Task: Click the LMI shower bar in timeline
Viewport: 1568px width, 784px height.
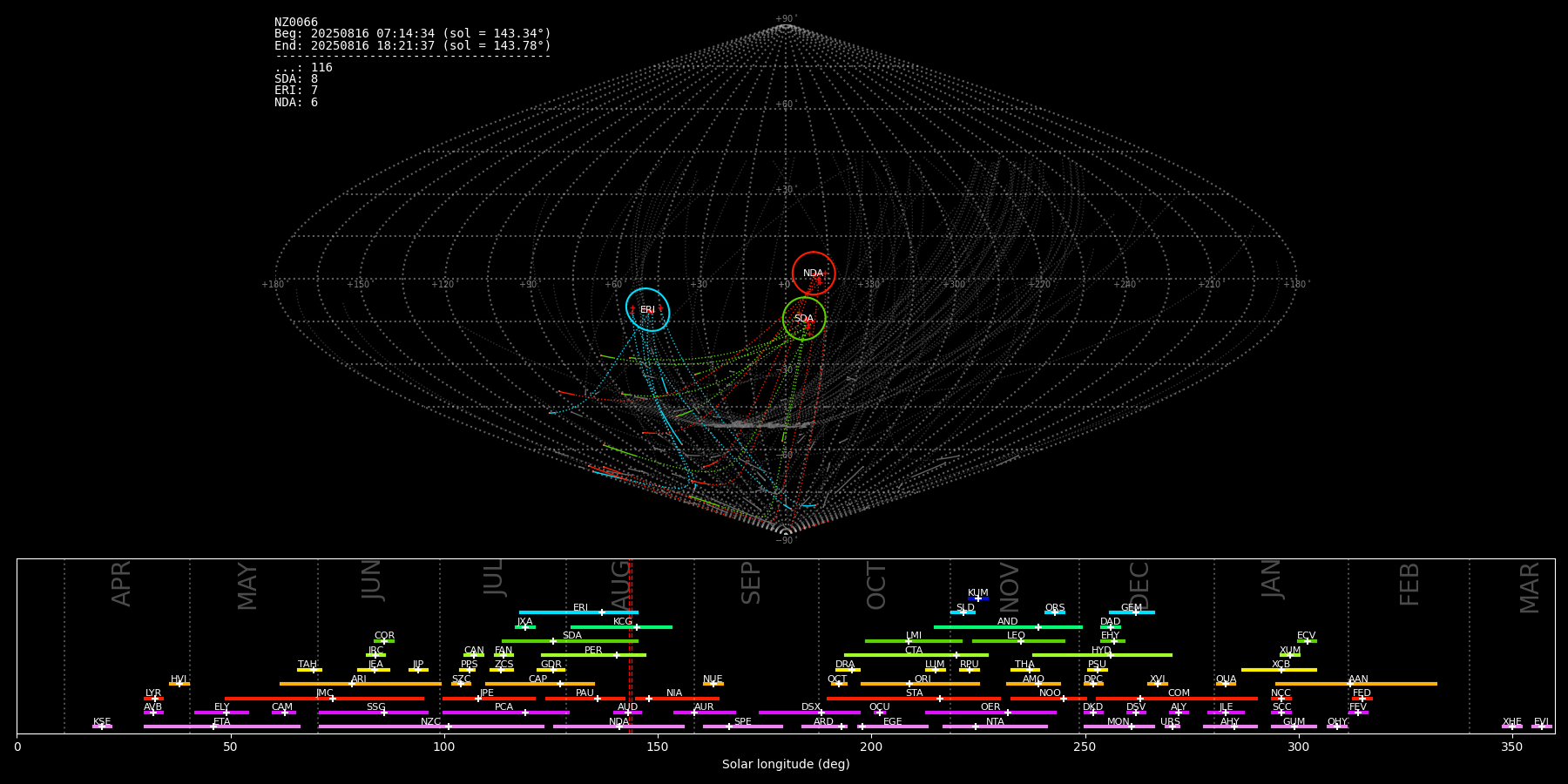Action: click(x=914, y=641)
